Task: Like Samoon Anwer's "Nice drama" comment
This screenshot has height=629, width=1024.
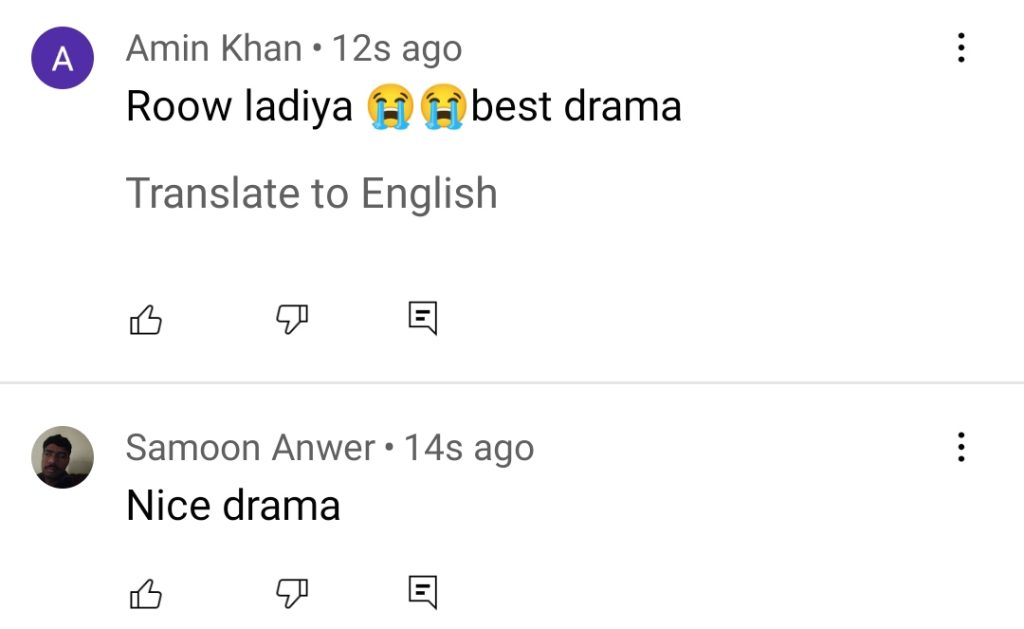Action: point(146,594)
